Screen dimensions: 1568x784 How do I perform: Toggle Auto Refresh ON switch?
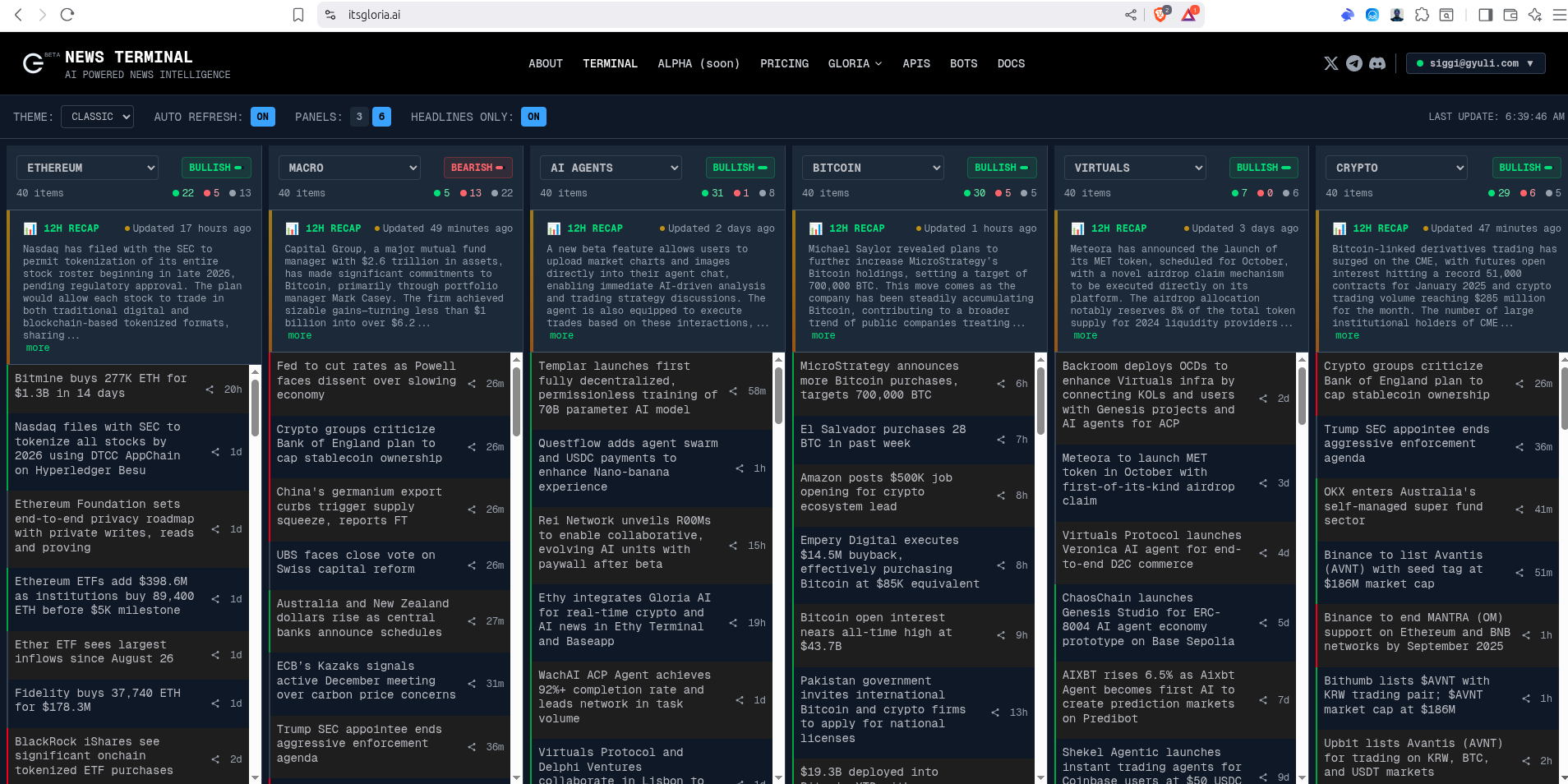(262, 117)
